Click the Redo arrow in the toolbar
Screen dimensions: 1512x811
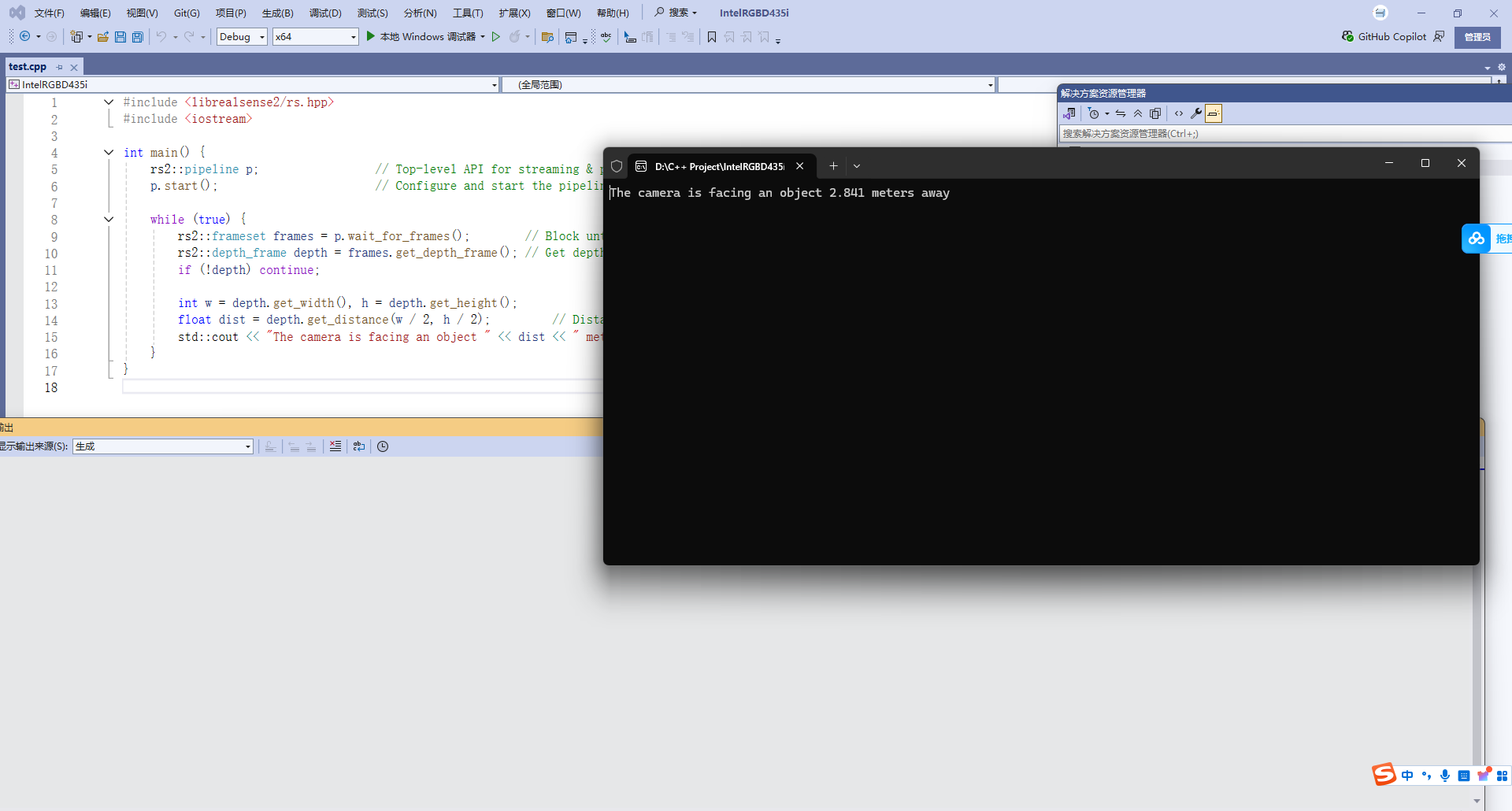coord(189,36)
